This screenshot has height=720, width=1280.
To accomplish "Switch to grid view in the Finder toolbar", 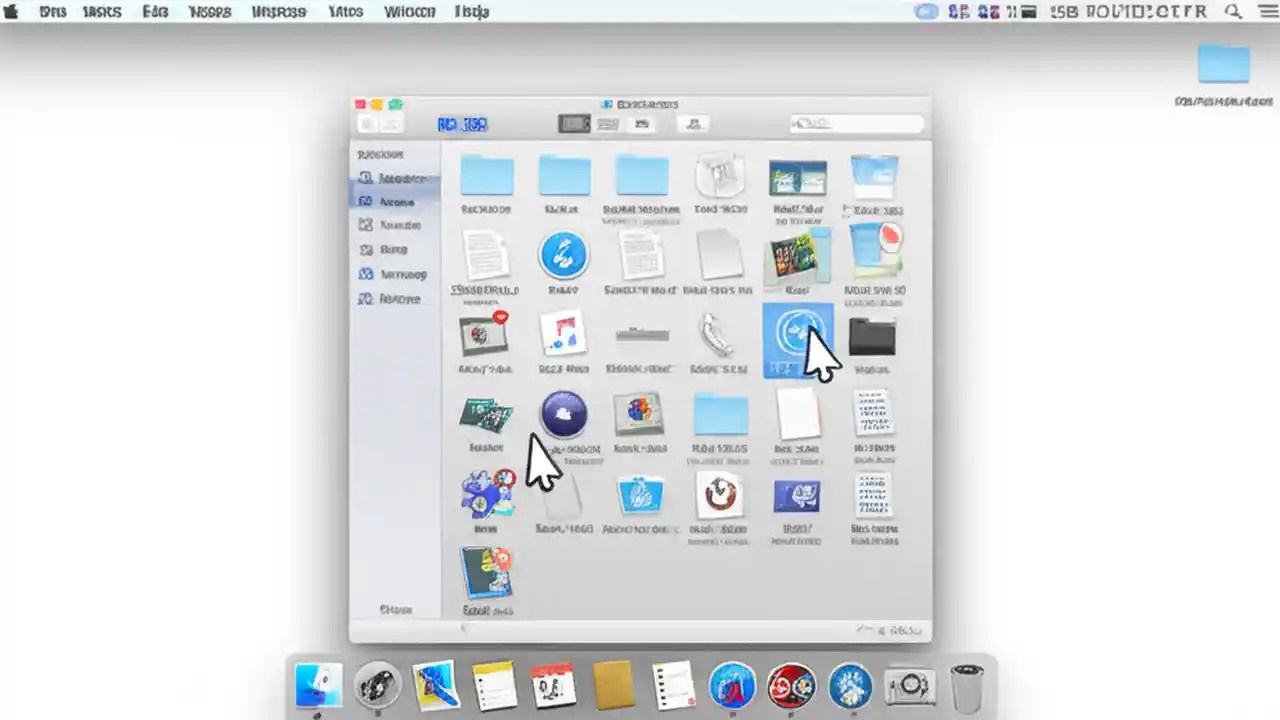I will click(575, 123).
